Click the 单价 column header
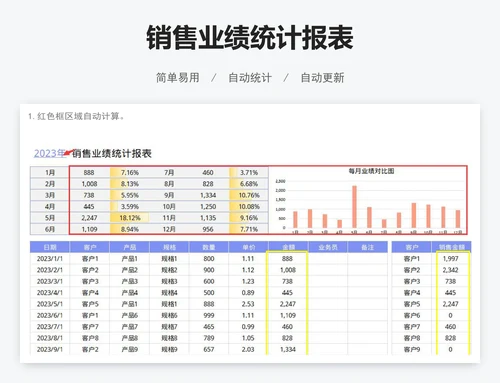The width and height of the screenshot is (500, 383). [x=248, y=247]
